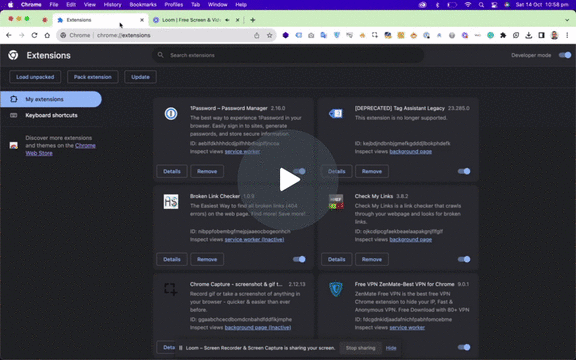576x360 pixels.
Task: Toggle the Chrome side panel icon
Action: 541,35
